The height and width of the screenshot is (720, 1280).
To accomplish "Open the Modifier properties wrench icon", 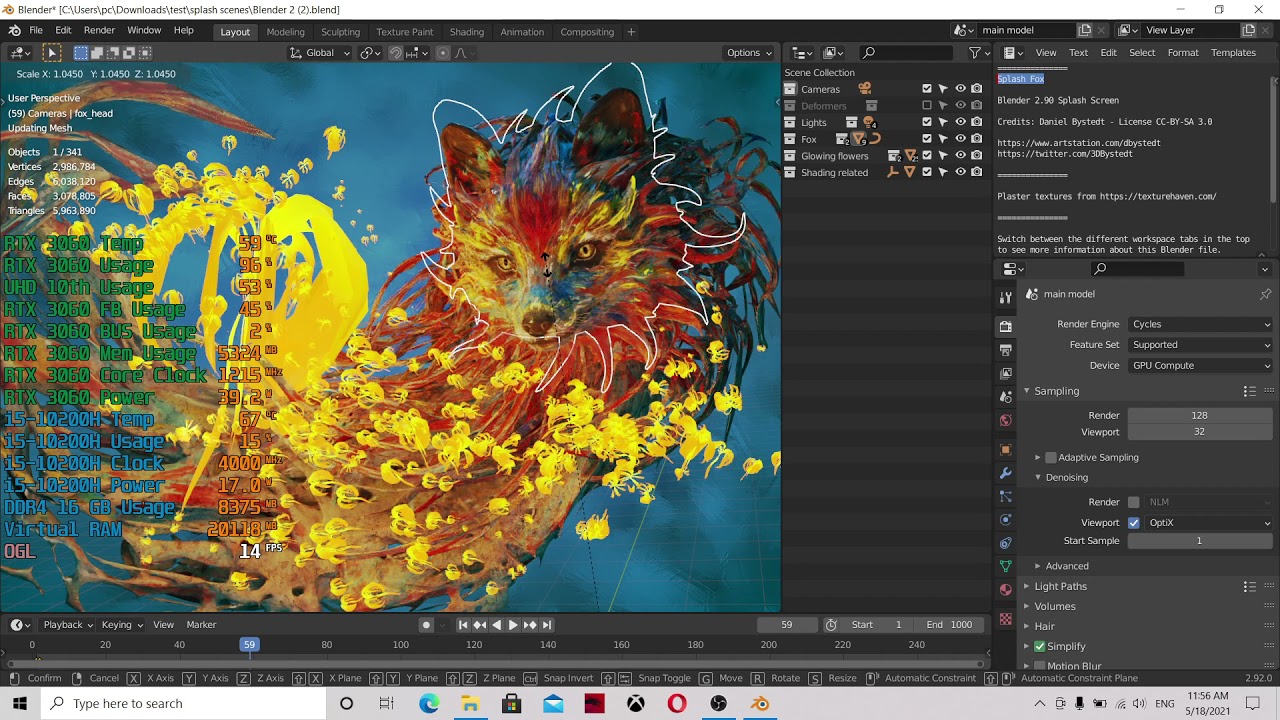I will [1006, 473].
